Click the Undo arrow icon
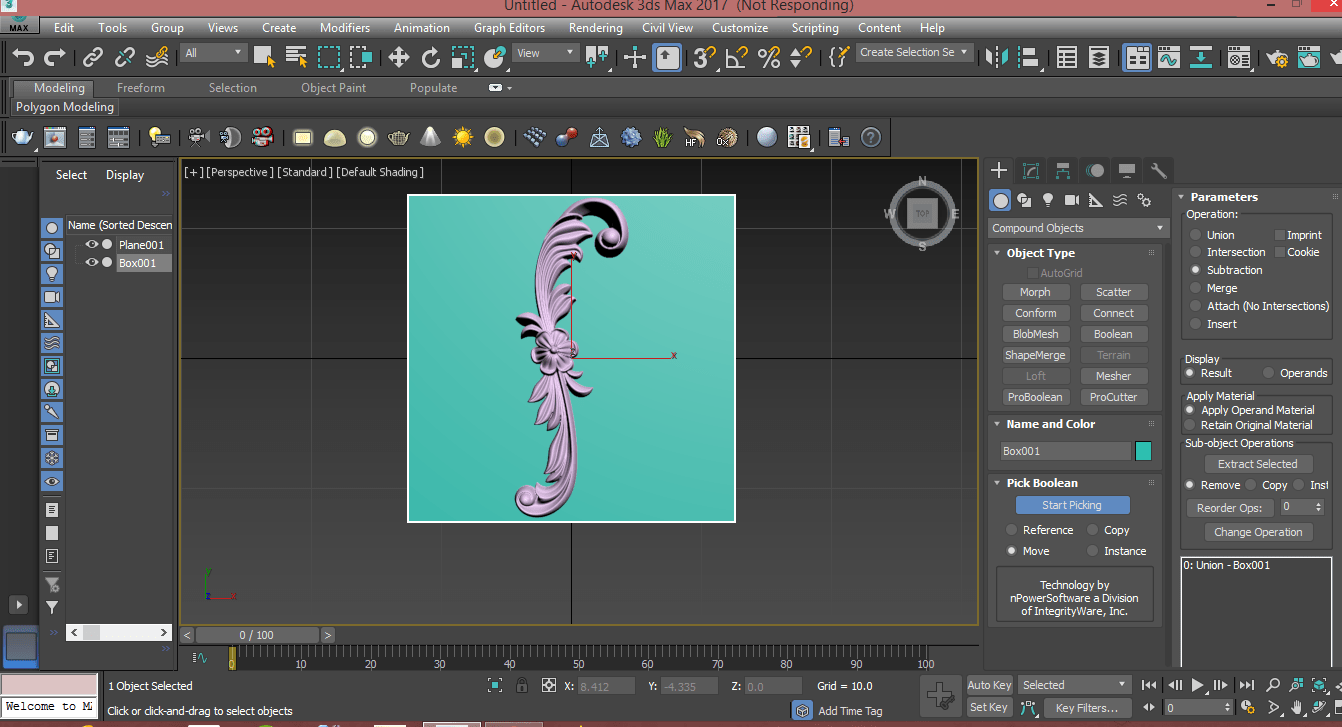Screen dimensions: 1342x727 click(x=23, y=57)
